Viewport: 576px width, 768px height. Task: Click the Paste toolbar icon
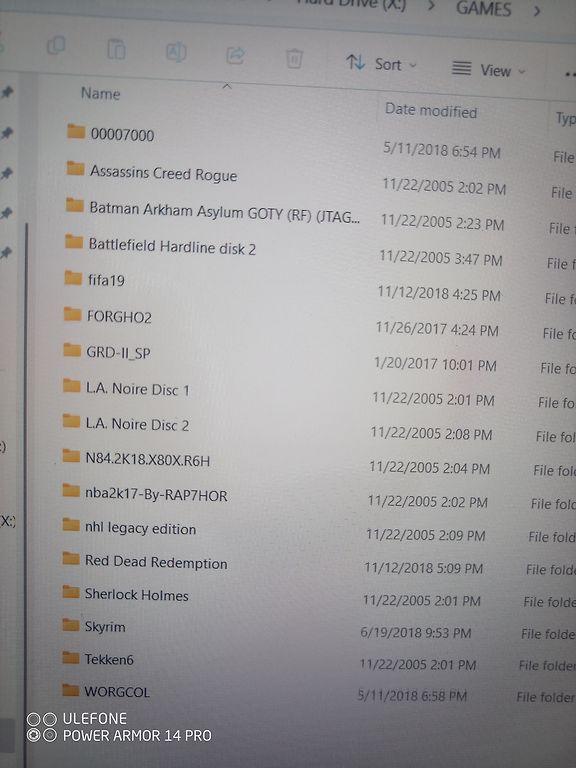116,49
